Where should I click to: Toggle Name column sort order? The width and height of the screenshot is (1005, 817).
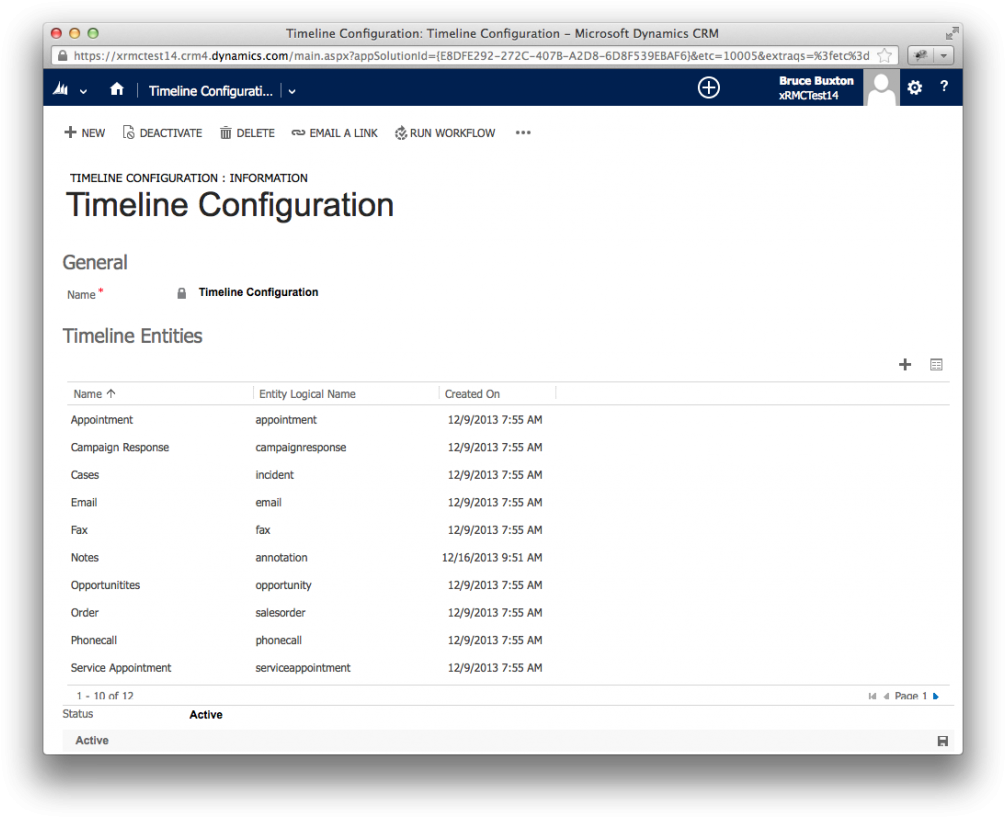pos(93,393)
